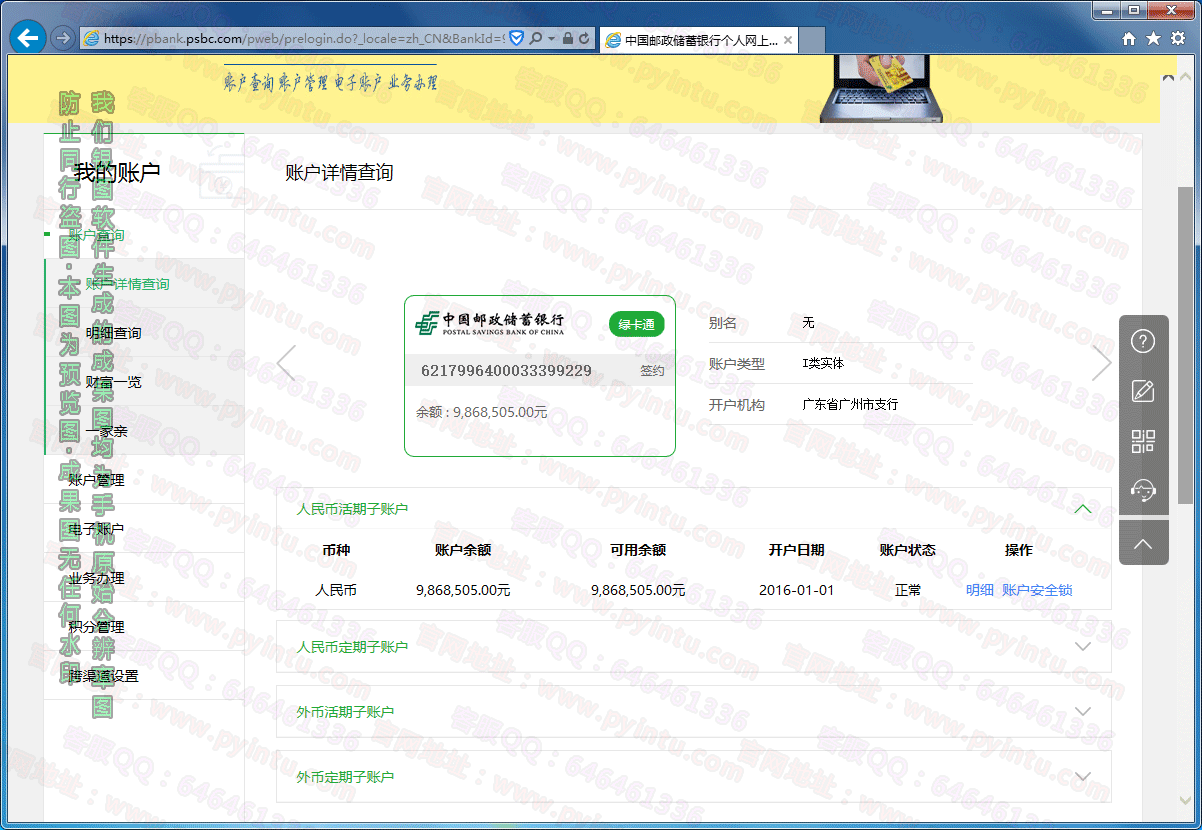This screenshot has width=1202, height=830.
Task: Click the green 绿卡通 badge
Action: 637,324
